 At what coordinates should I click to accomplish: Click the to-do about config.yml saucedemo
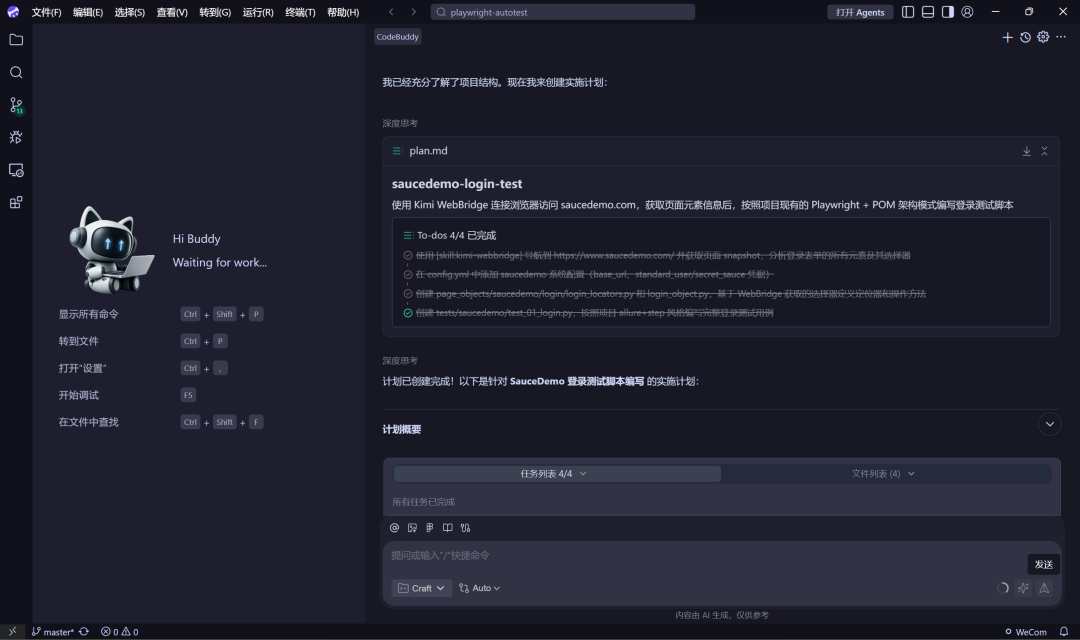(589, 275)
